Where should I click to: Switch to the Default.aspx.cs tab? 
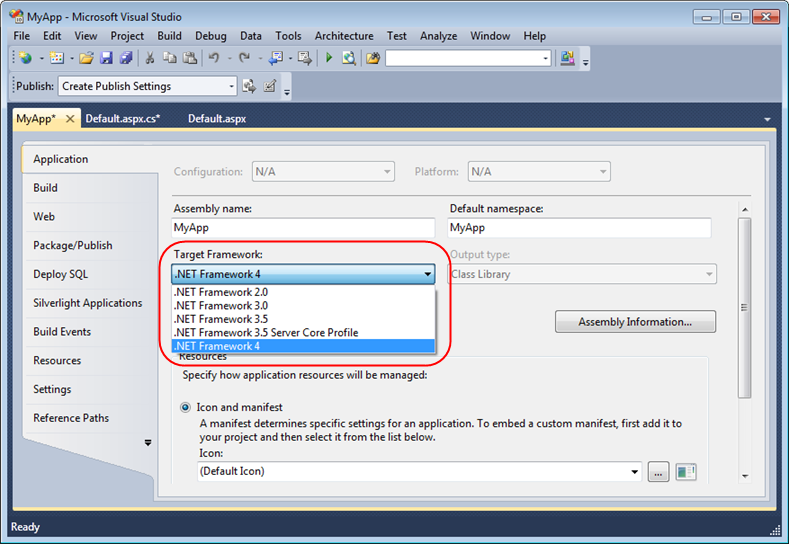123,119
